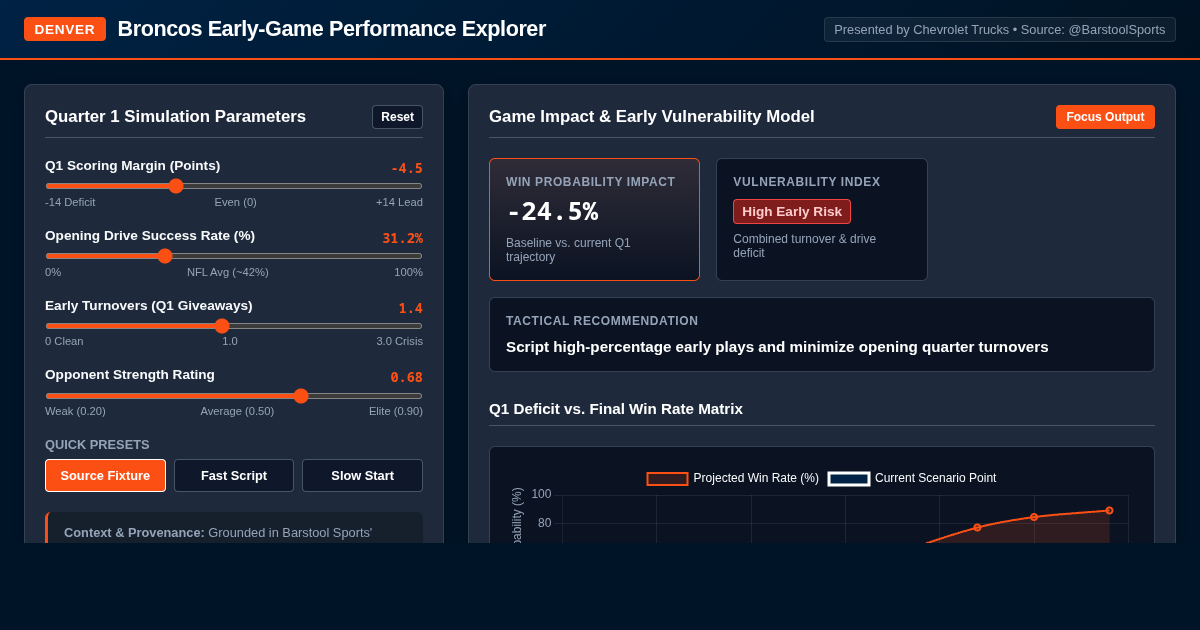1200x630 pixels.
Task: Apply the Fast Script preset
Action: (234, 476)
